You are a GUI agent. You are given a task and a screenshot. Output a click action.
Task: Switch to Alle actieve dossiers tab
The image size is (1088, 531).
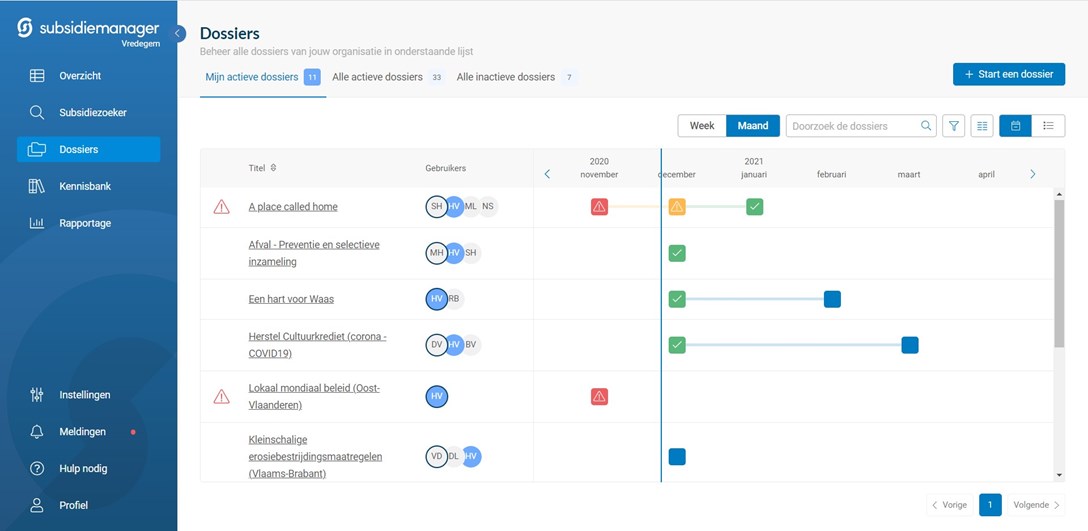[377, 77]
